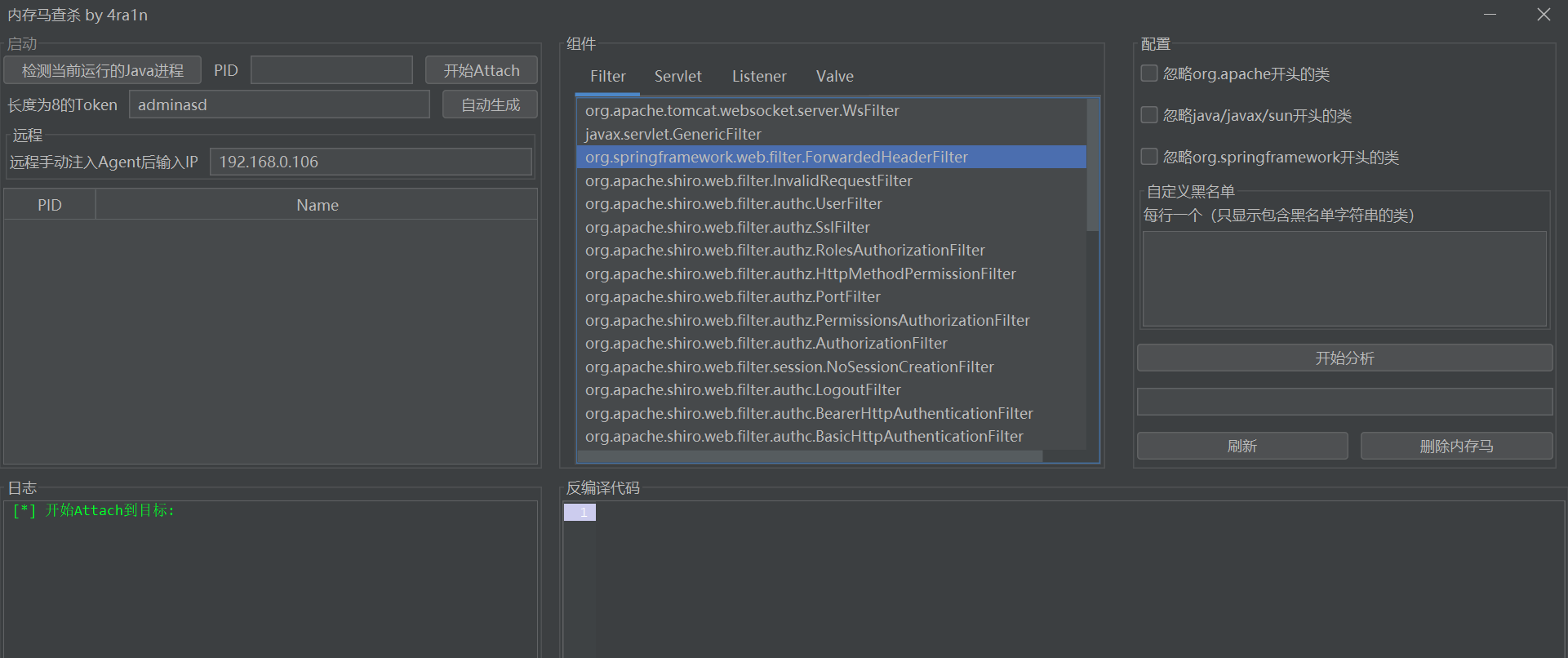This screenshot has width=1568, height=658.
Task: Click the Token field containing adminasd
Action: tap(279, 104)
